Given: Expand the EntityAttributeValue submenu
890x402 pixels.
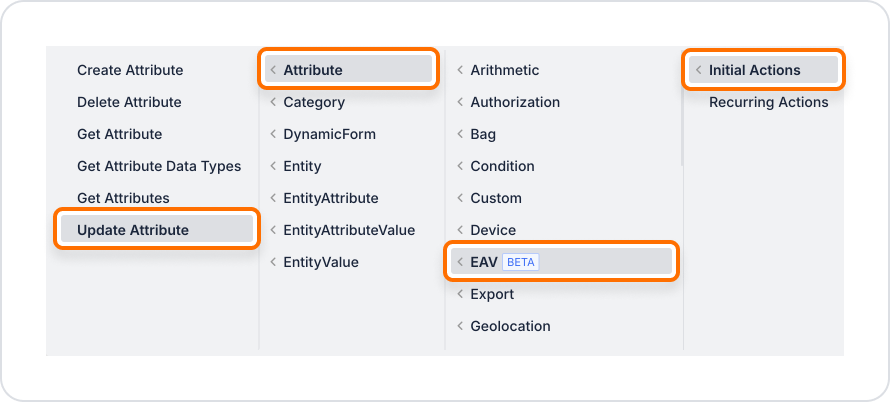Looking at the screenshot, I should (x=349, y=230).
